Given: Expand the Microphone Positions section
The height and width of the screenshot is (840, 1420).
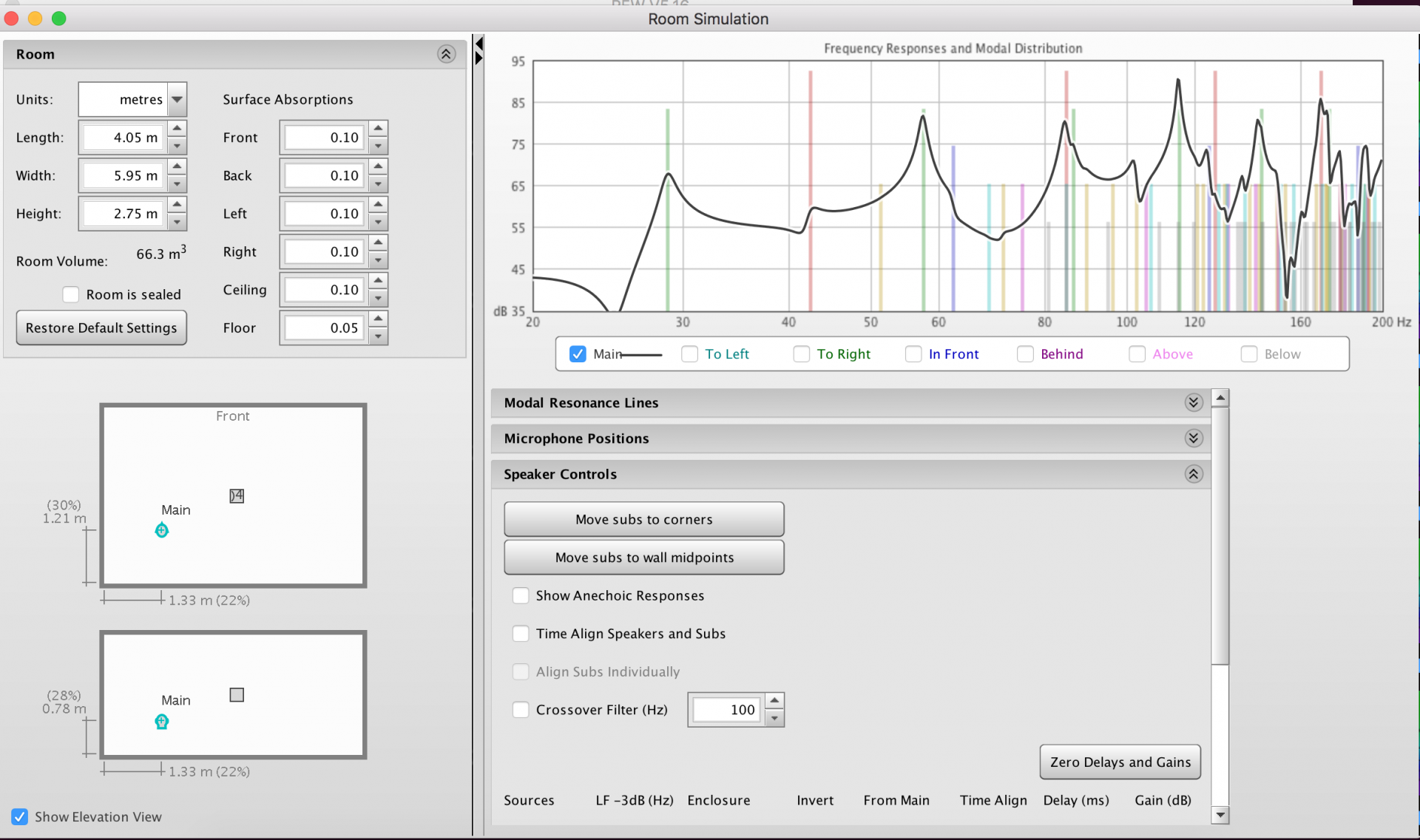Looking at the screenshot, I should pyautogui.click(x=1193, y=438).
